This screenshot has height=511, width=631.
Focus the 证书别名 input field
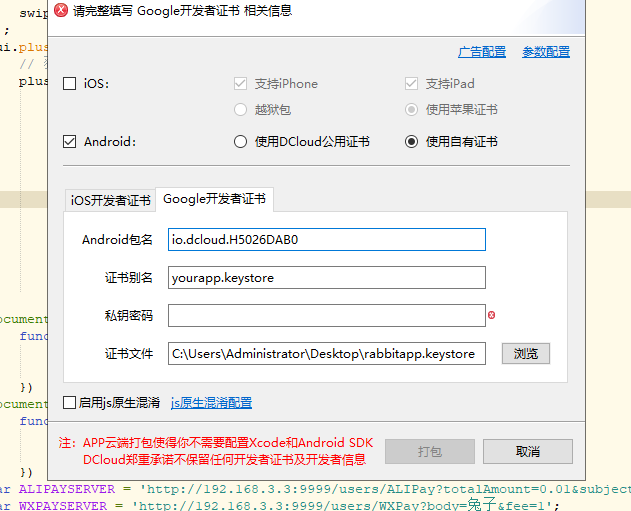pyautogui.click(x=327, y=278)
